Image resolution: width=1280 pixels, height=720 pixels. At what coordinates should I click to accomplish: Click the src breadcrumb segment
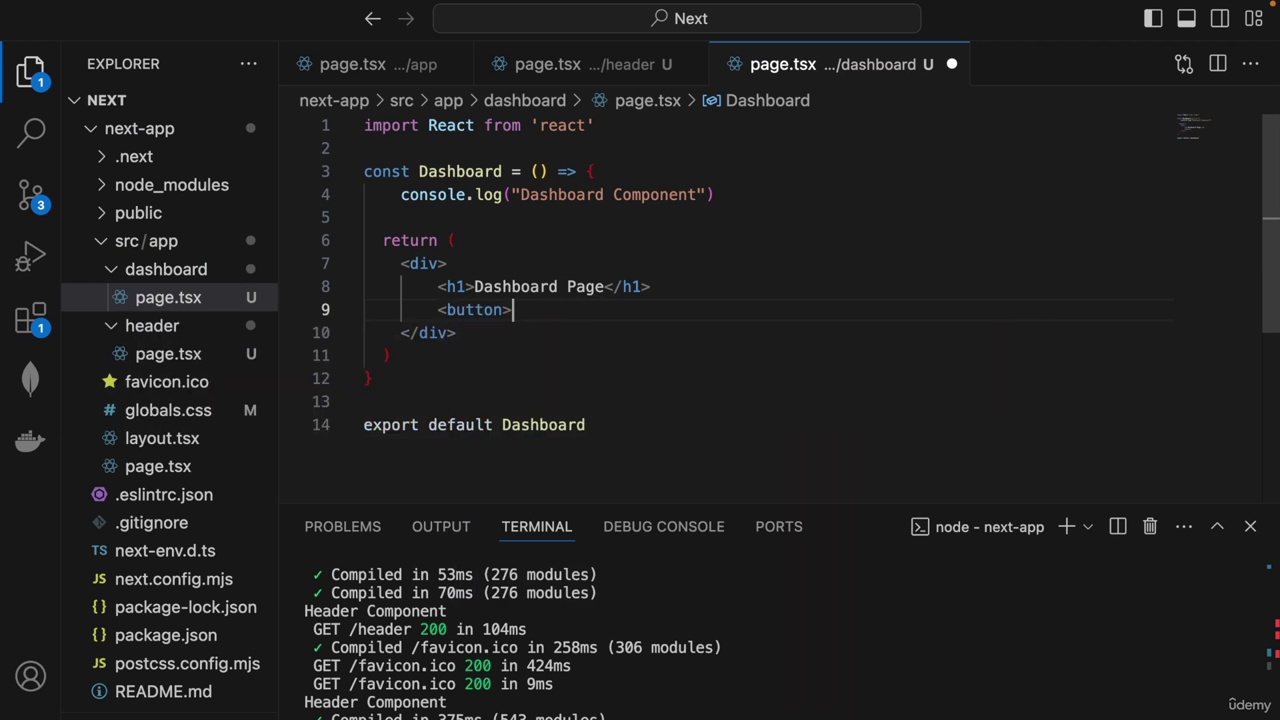(401, 100)
